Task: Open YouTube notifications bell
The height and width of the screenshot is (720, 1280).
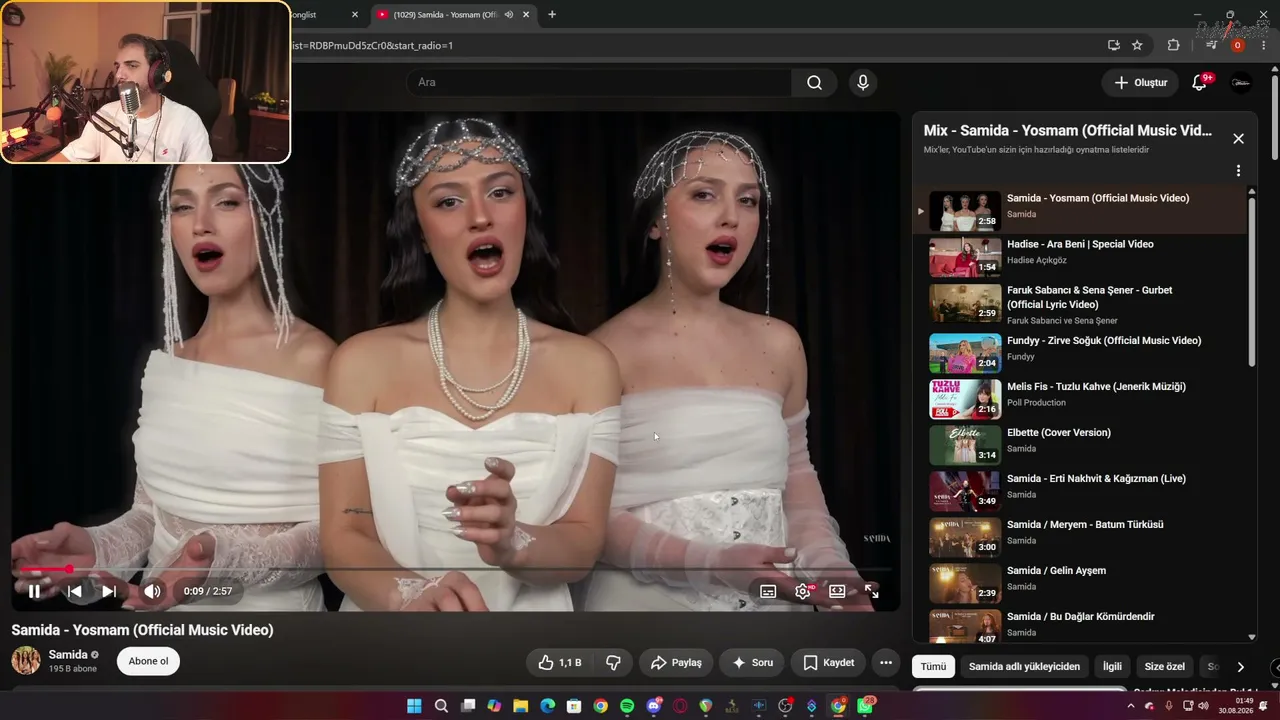Action: click(x=1199, y=82)
